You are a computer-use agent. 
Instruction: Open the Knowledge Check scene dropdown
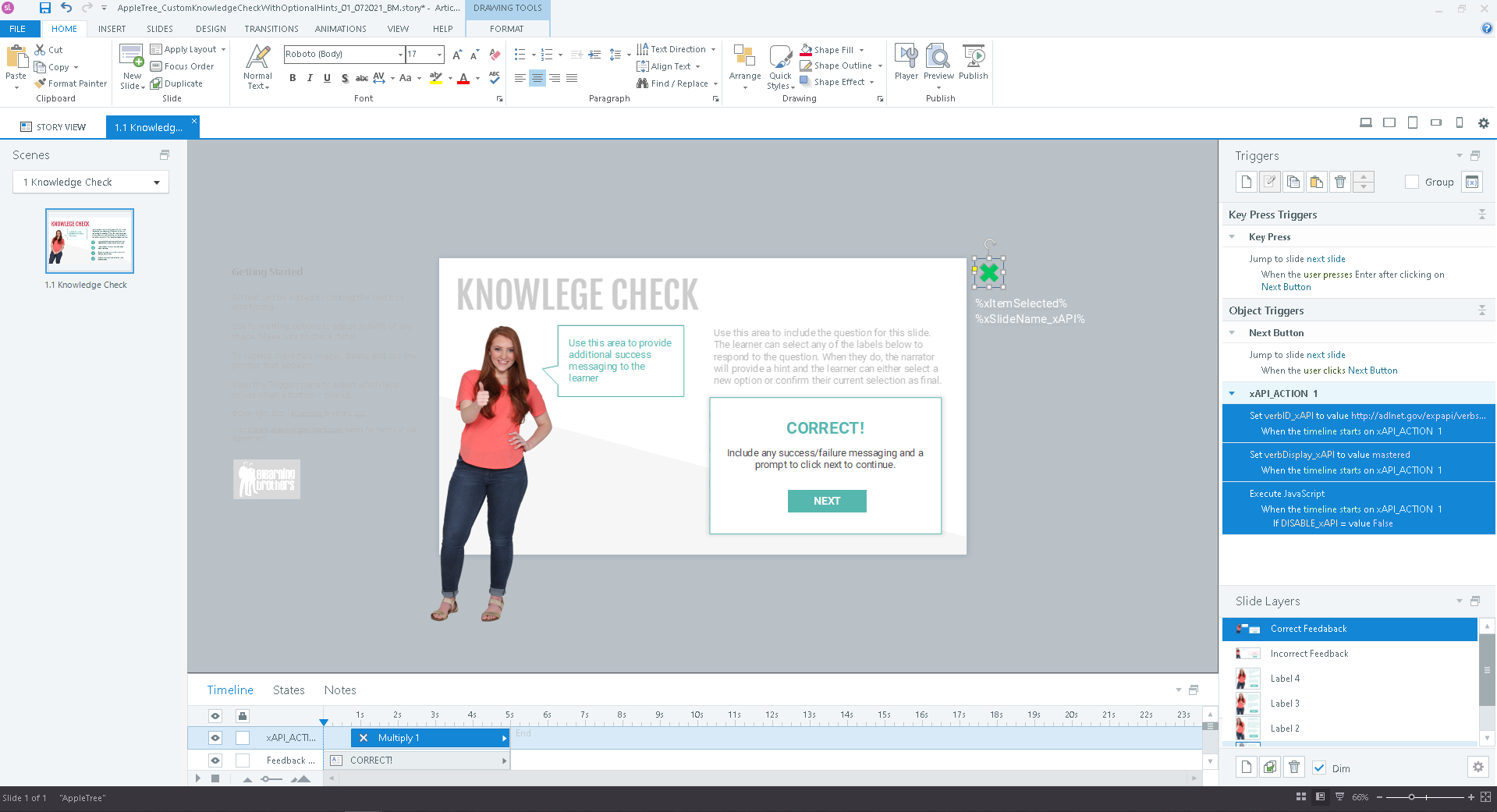(x=157, y=183)
